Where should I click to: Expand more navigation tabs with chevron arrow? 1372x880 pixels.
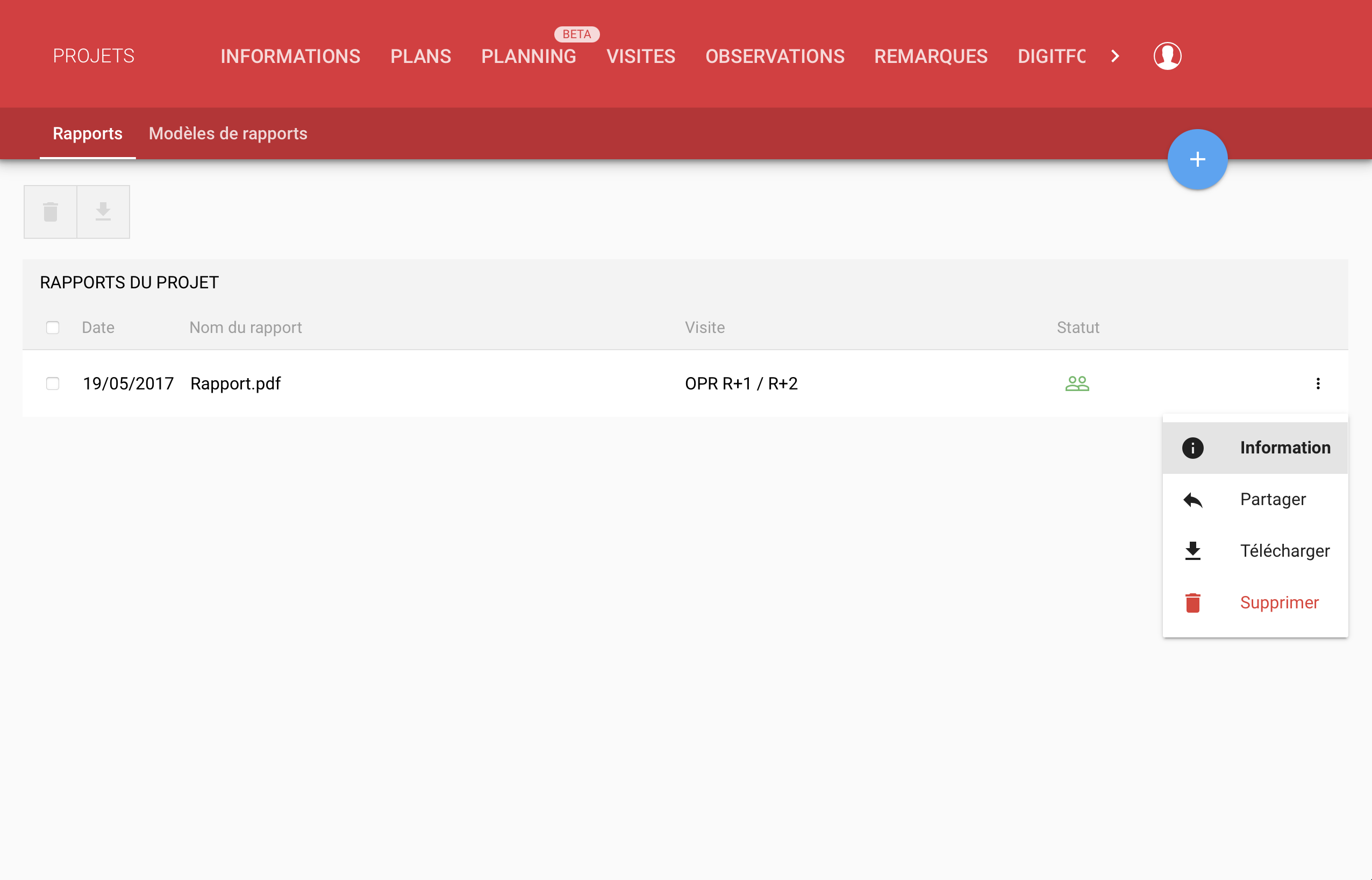coord(1115,56)
